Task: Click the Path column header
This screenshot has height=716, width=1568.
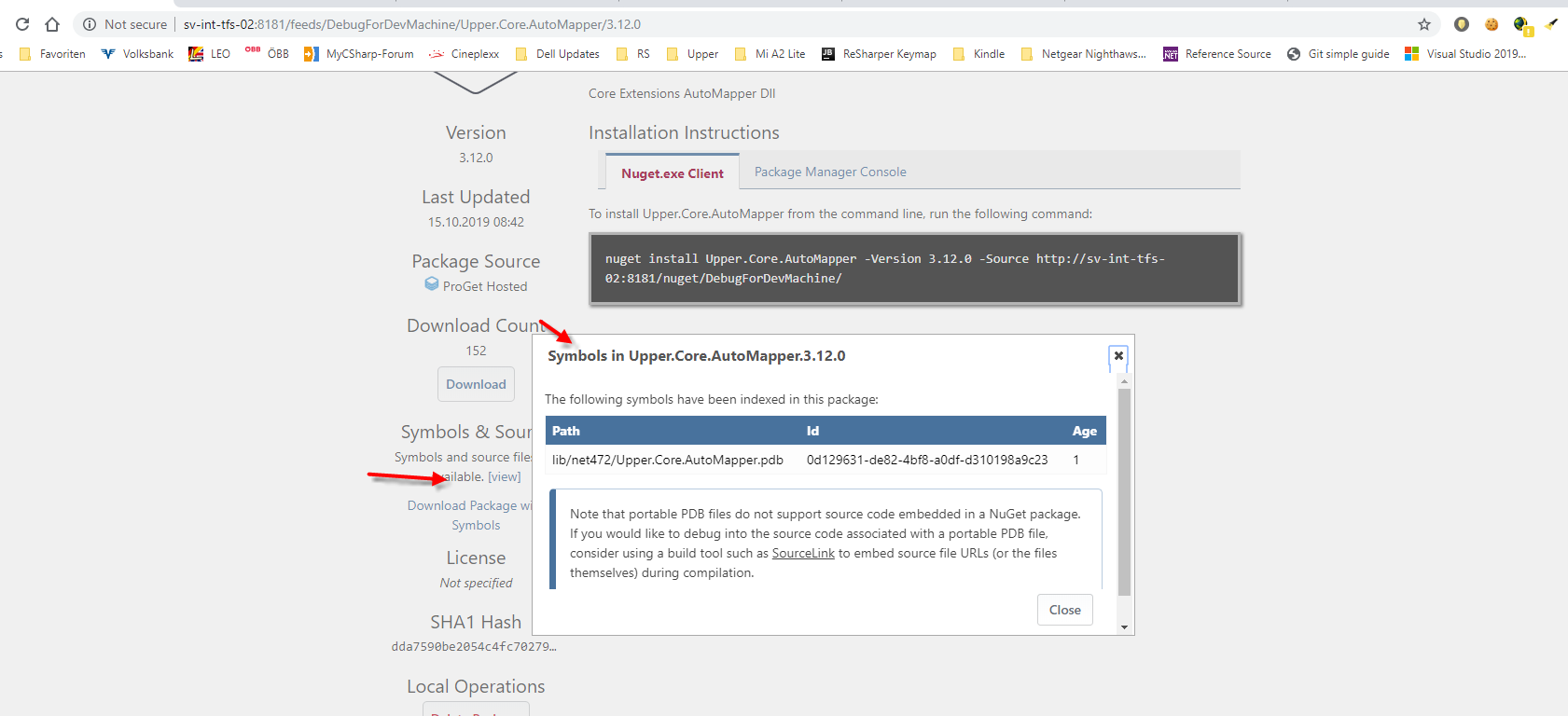Action: [x=566, y=431]
